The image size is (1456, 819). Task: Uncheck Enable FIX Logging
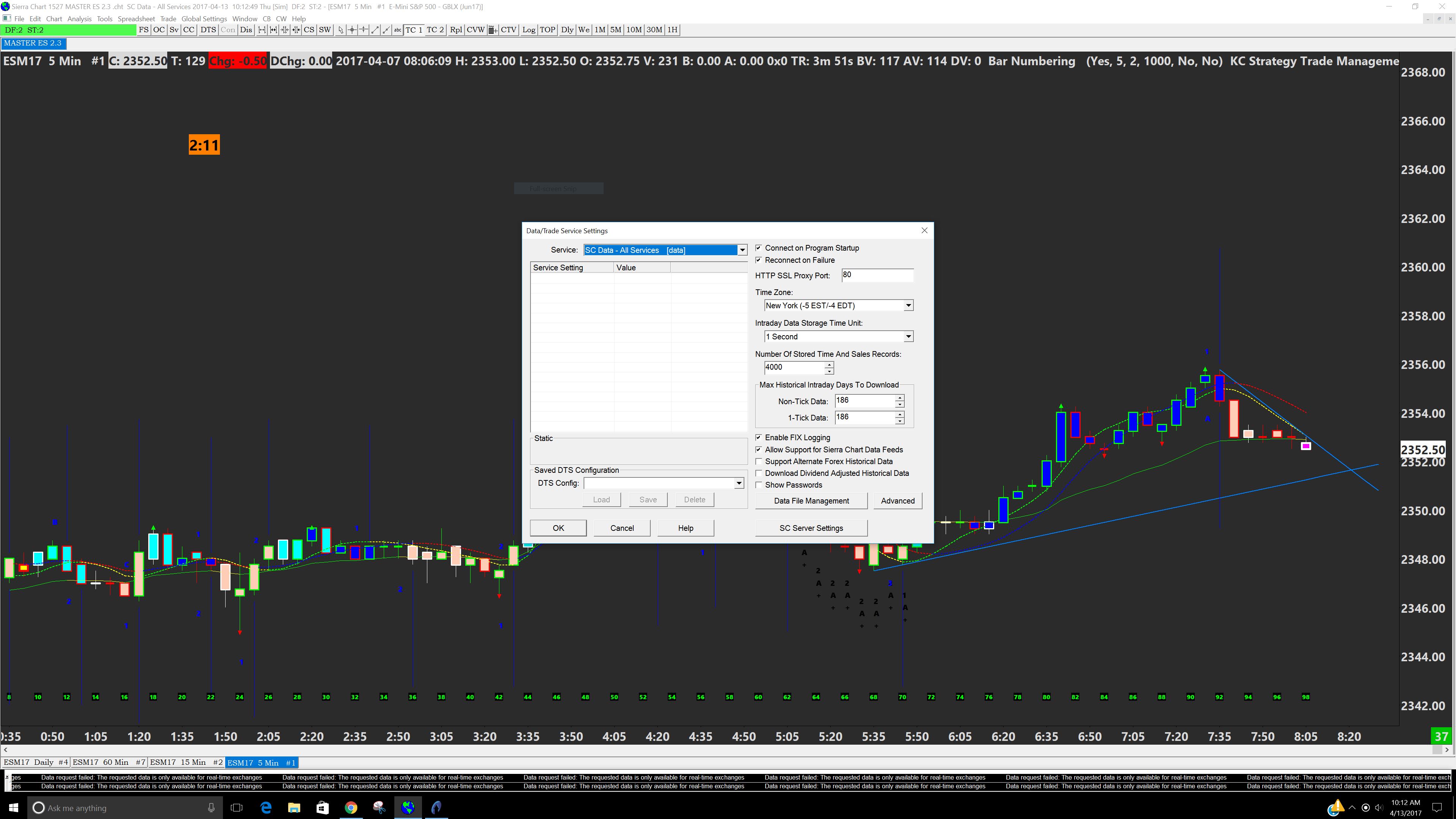pos(759,438)
